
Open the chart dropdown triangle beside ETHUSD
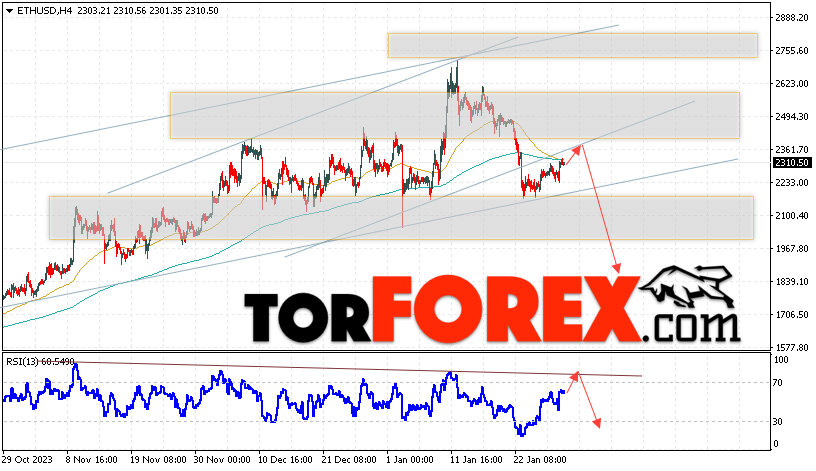coord(10,10)
